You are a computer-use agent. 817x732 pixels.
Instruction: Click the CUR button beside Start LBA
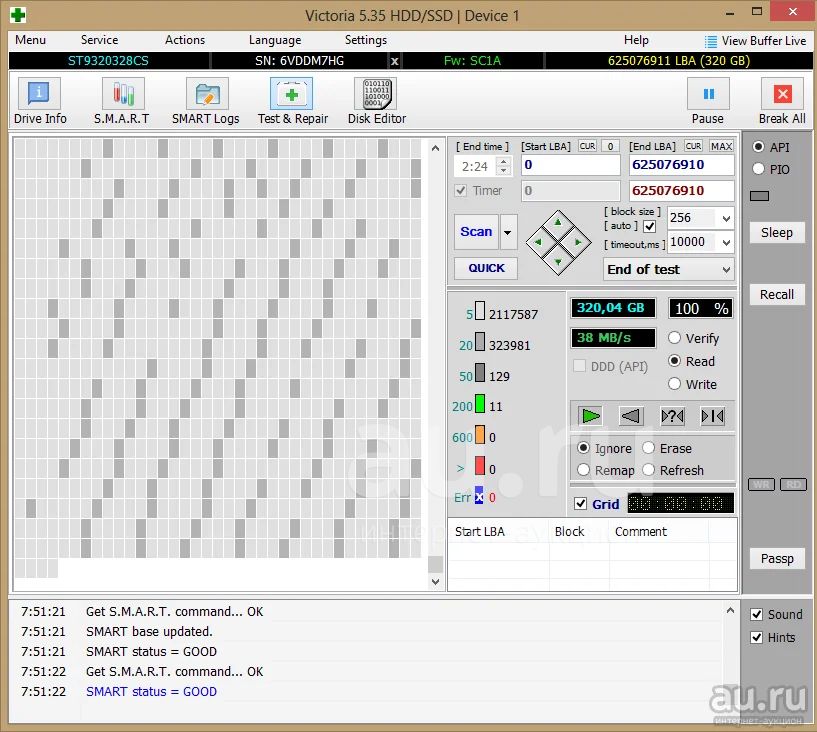point(587,146)
